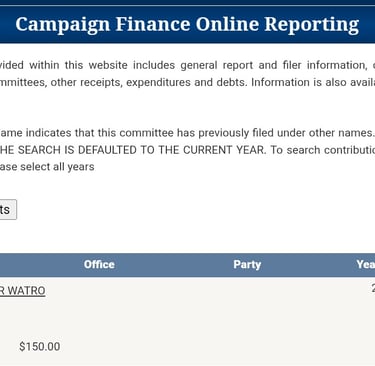The width and height of the screenshot is (375, 366).
Task: Select the $150.00 amount in the results
Action: tap(40, 346)
